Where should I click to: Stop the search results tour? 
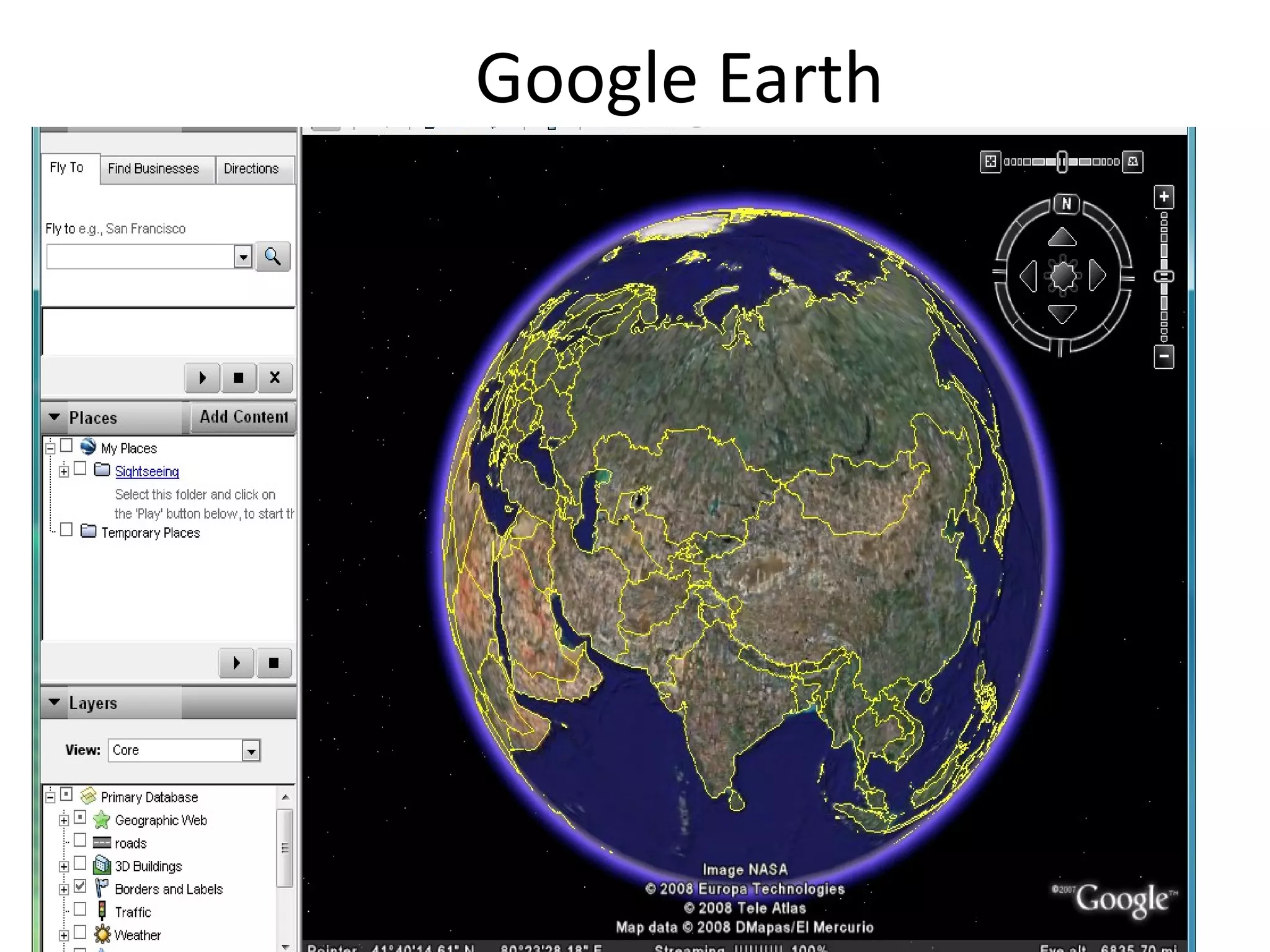click(x=238, y=377)
